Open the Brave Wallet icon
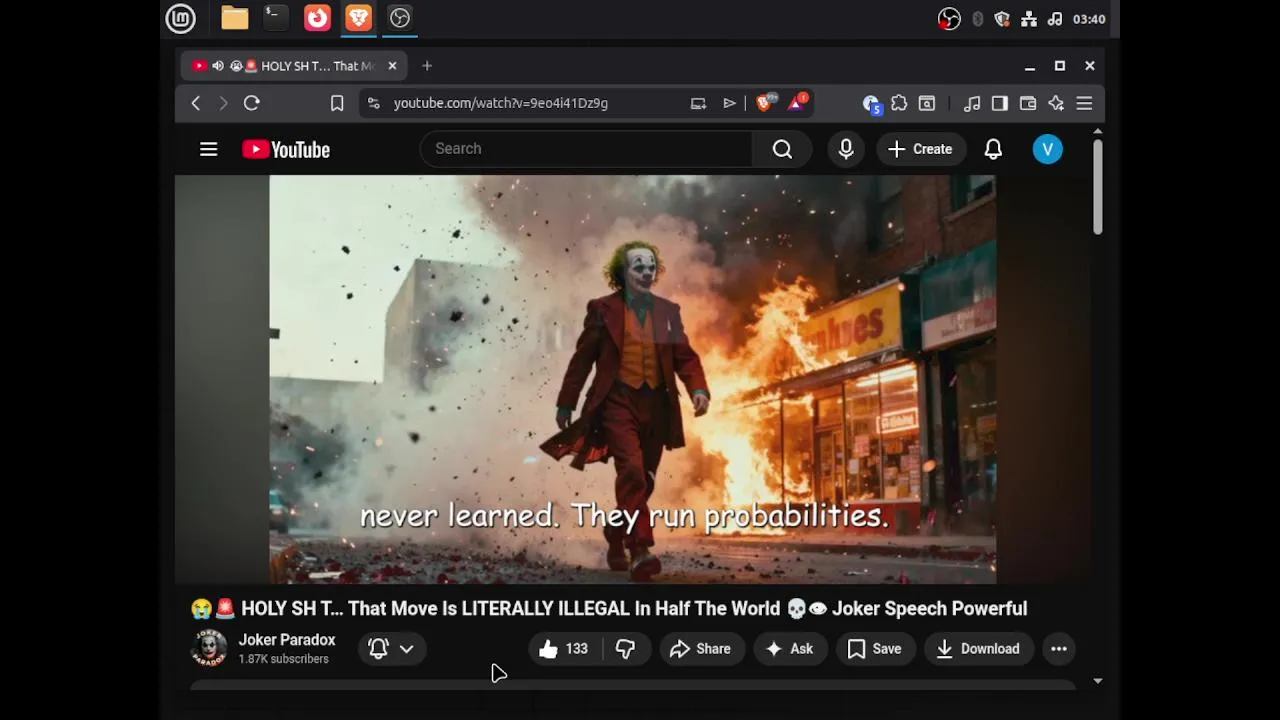1280x720 pixels. tap(1028, 103)
